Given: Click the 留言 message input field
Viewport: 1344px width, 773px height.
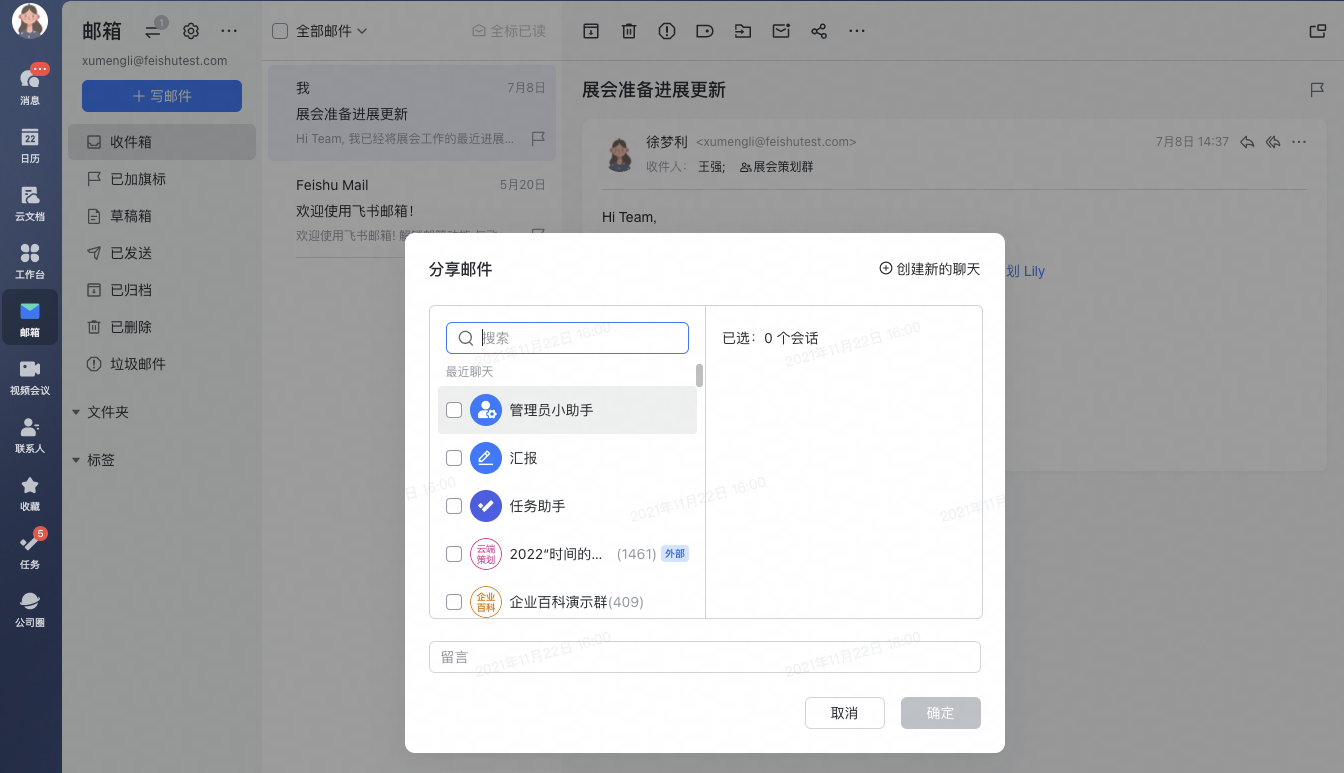Looking at the screenshot, I should pyautogui.click(x=705, y=657).
